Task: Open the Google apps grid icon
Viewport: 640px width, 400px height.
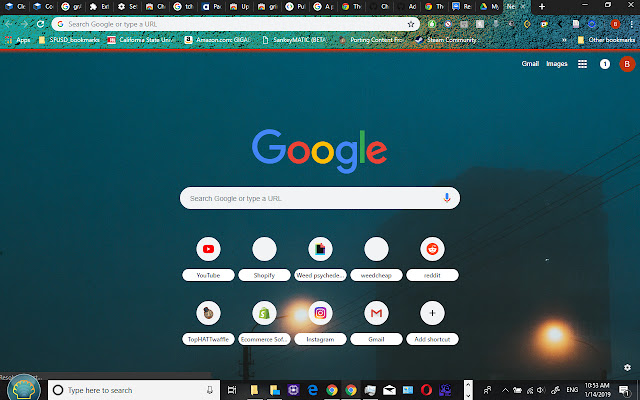Action: click(582, 64)
